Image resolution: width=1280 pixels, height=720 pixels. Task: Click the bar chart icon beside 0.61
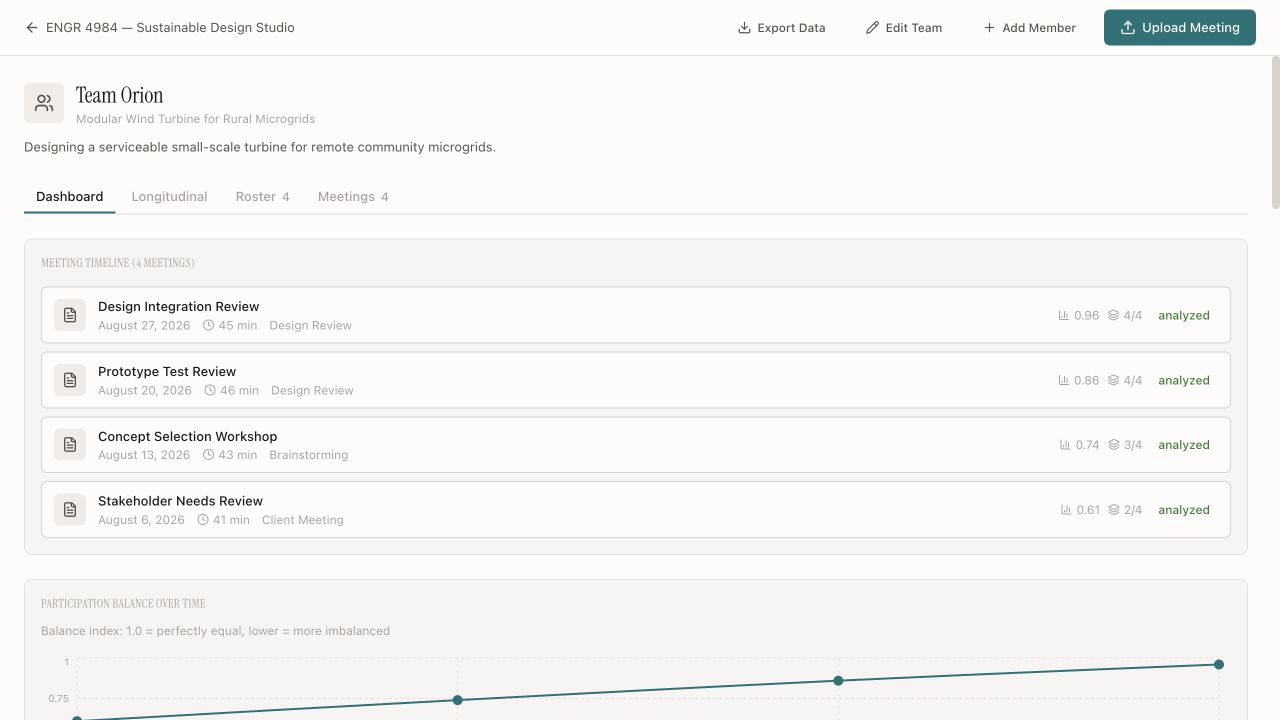pos(1067,510)
